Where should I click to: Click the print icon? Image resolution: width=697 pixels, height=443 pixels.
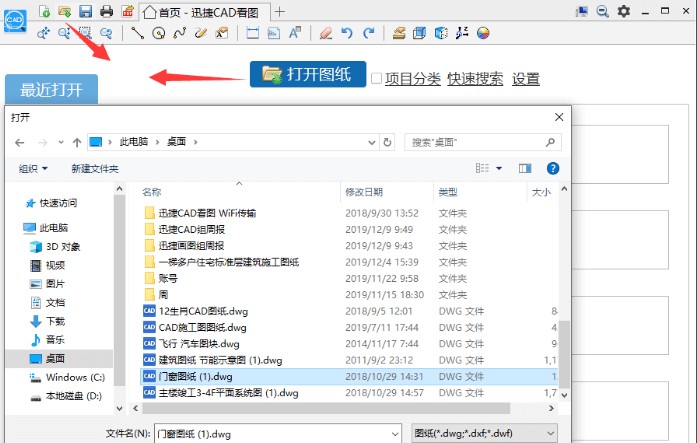tap(106, 11)
